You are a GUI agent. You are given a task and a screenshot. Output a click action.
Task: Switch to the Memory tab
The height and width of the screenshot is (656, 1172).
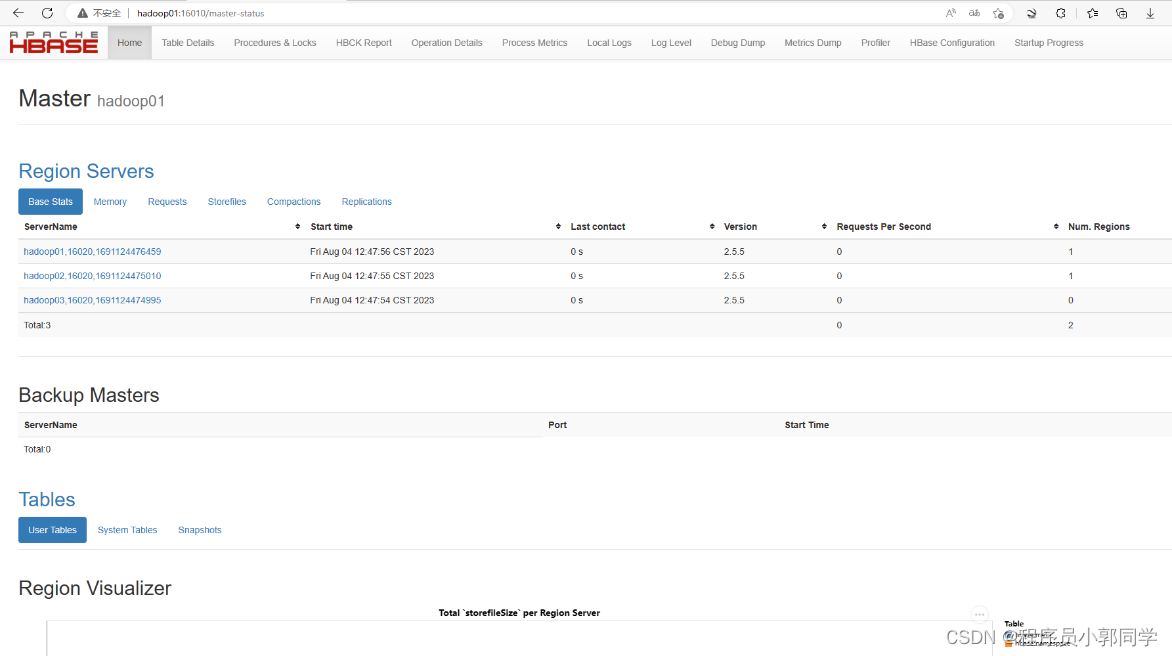tap(110, 202)
